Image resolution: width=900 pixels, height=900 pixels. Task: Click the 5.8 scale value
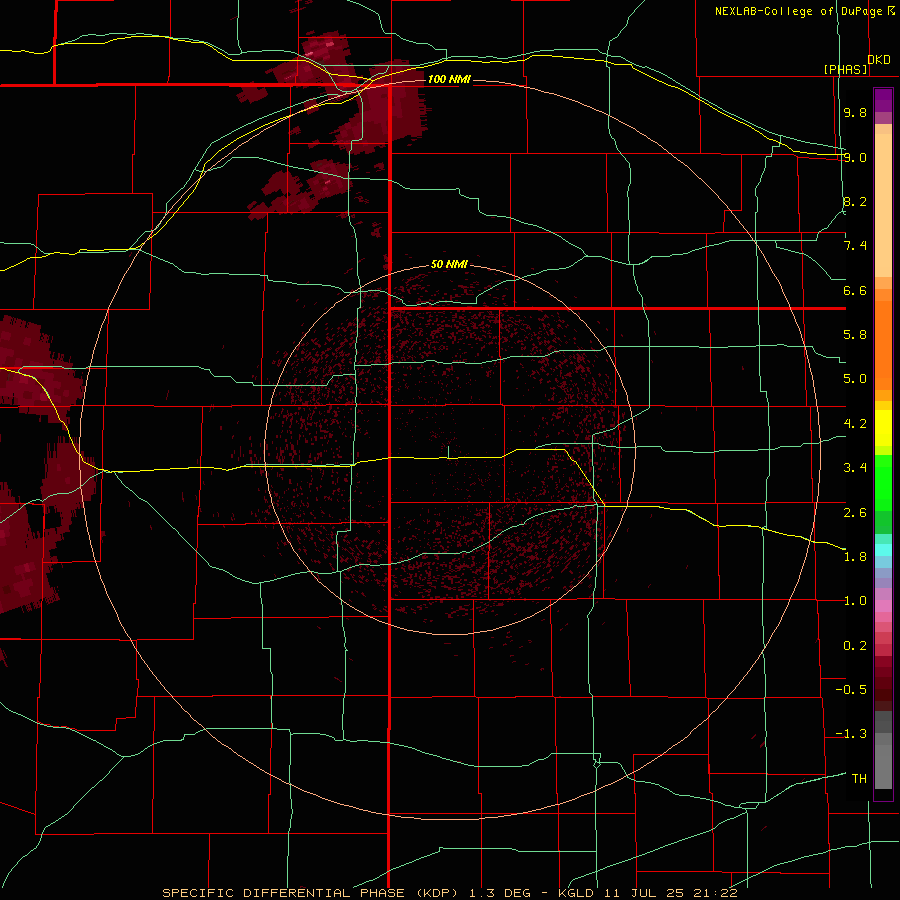point(855,335)
